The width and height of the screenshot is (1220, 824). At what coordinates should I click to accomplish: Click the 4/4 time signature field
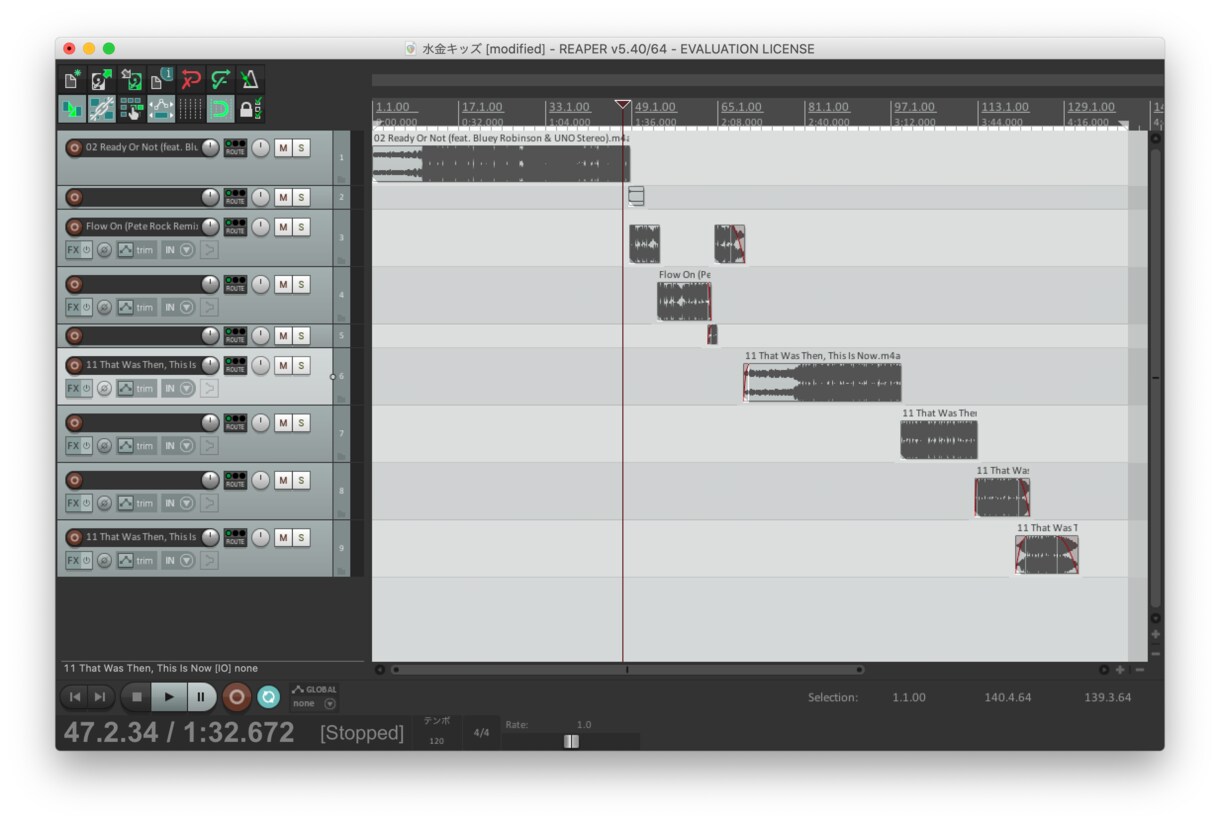(481, 733)
